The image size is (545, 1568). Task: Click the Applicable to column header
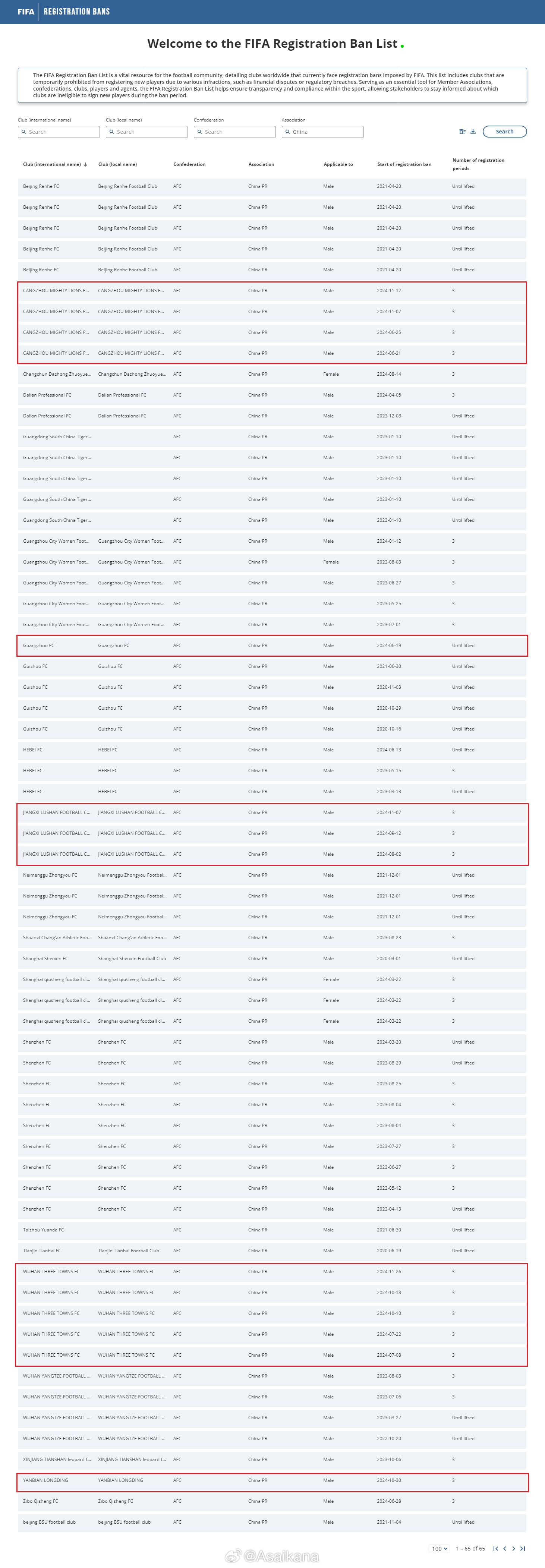coord(338,164)
